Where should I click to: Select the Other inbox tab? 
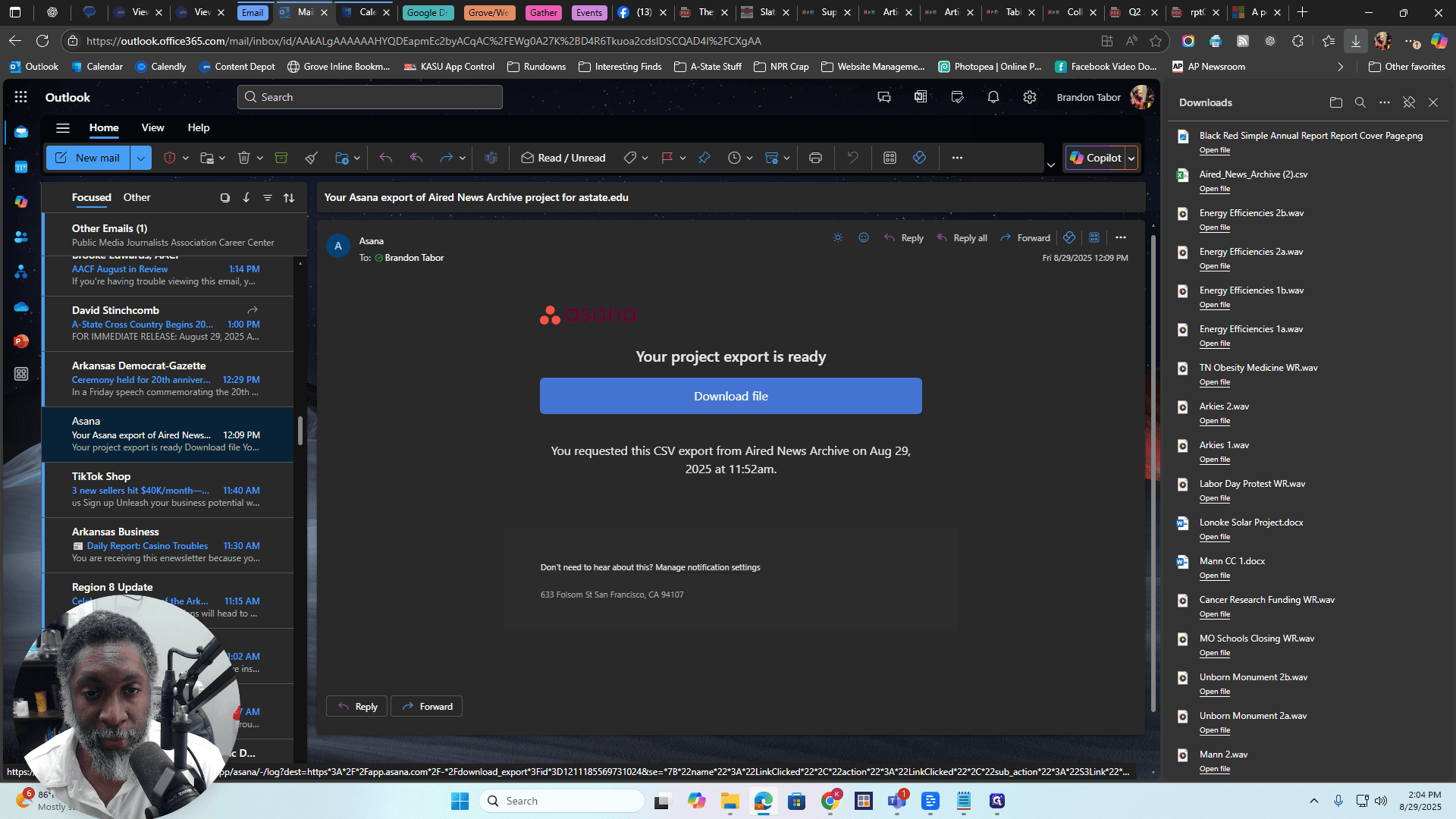coord(136,197)
